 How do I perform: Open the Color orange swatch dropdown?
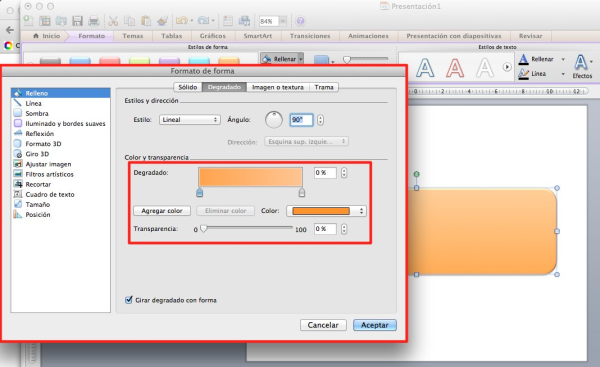[326, 211]
